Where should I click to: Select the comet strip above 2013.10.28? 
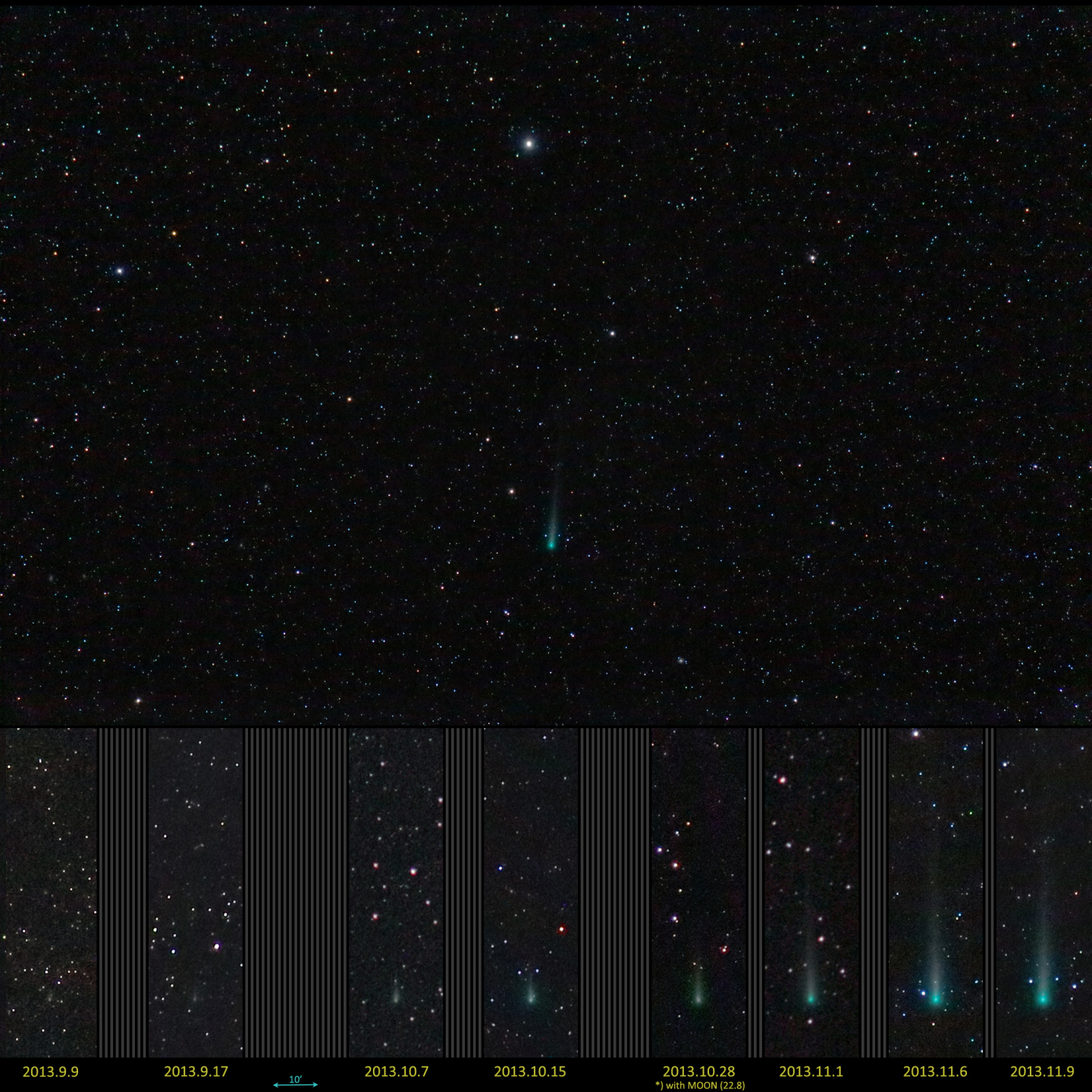pyautogui.click(x=698, y=893)
